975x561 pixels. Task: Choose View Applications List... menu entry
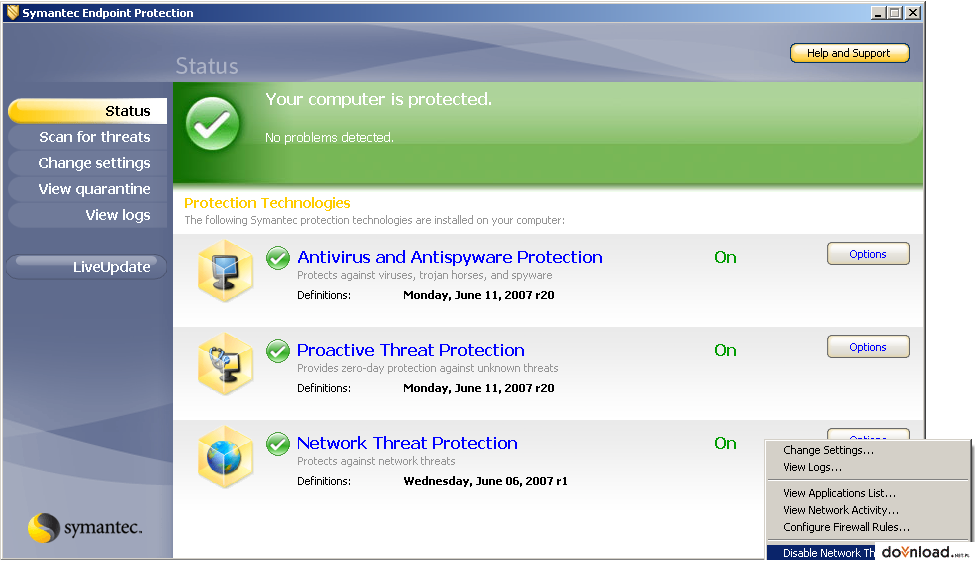867,493
